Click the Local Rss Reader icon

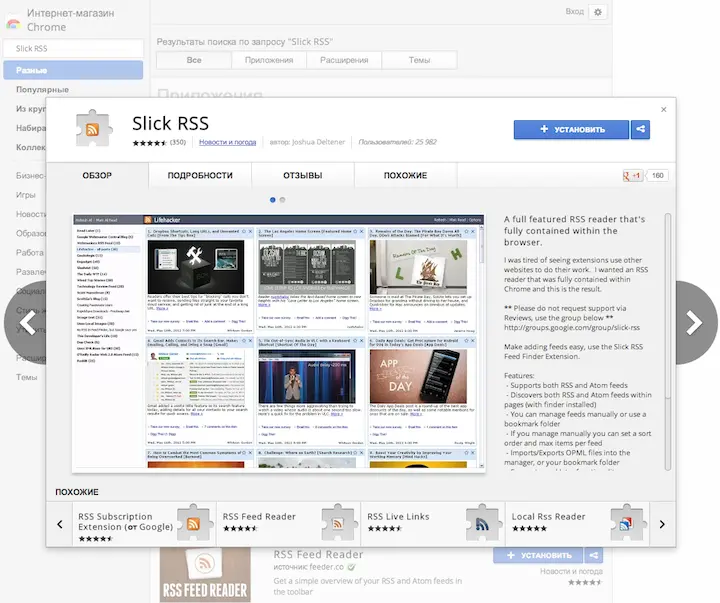click(x=627, y=523)
